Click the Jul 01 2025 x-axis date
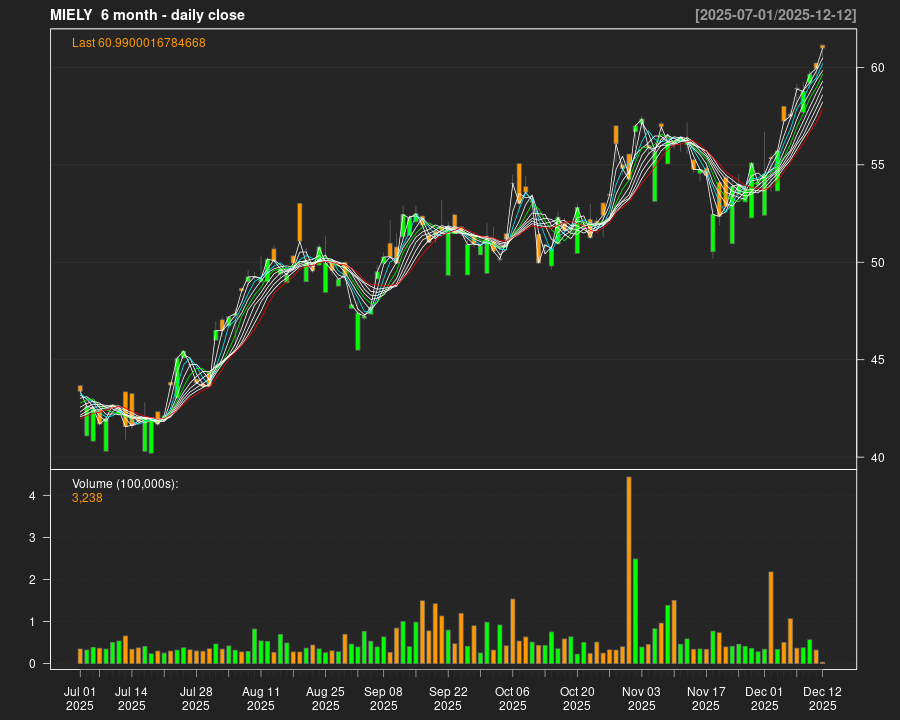Viewport: 900px width, 720px height. click(x=80, y=698)
